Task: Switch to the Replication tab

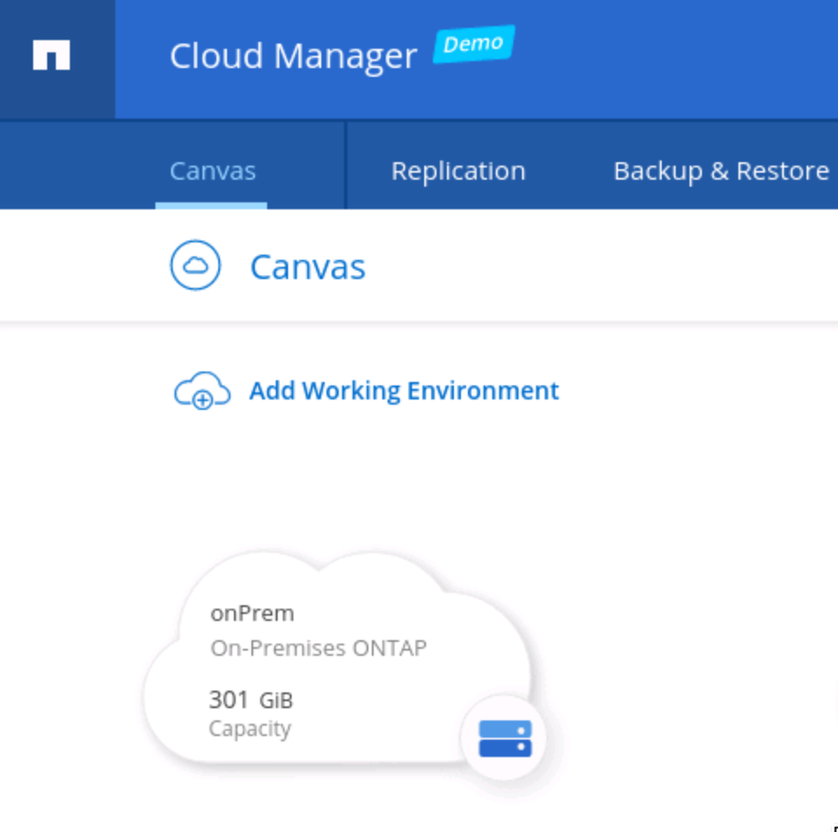Action: pyautogui.click(x=458, y=170)
